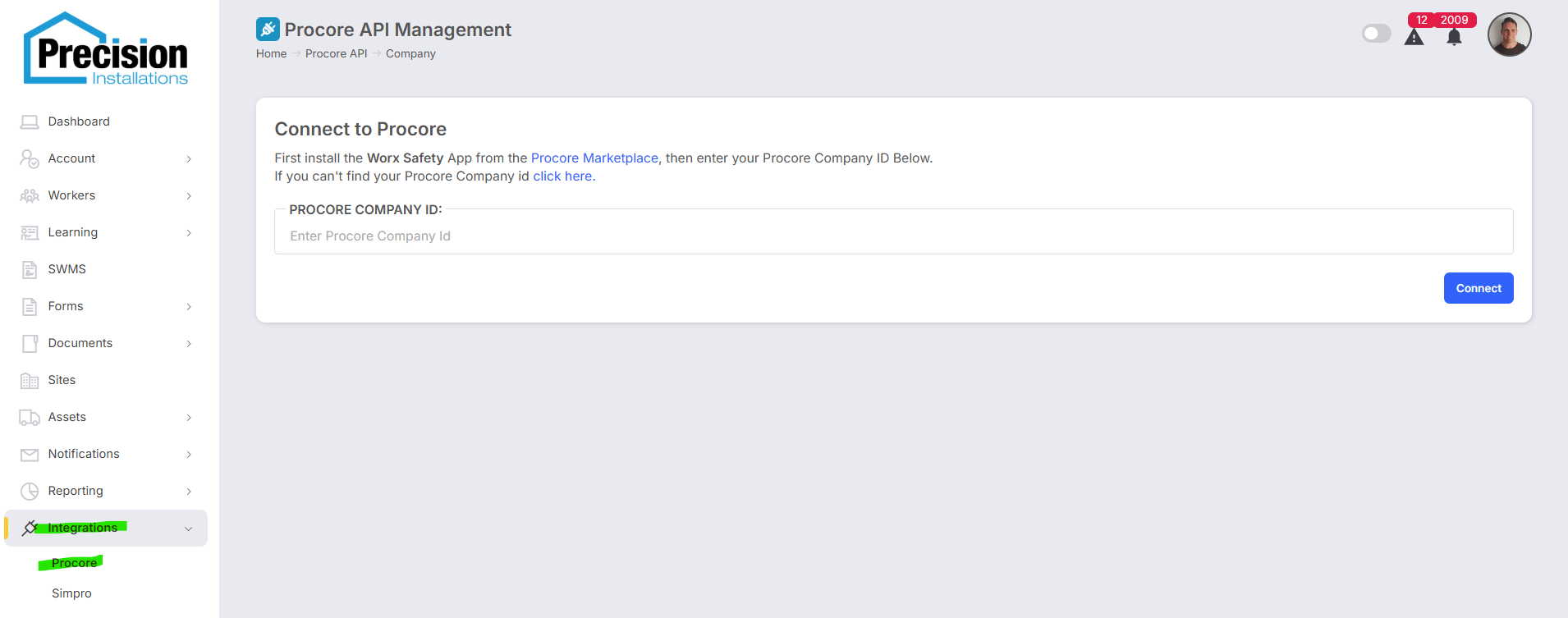1568x618 pixels.
Task: Click the 'Connect to Procore' heading
Action: [360, 129]
